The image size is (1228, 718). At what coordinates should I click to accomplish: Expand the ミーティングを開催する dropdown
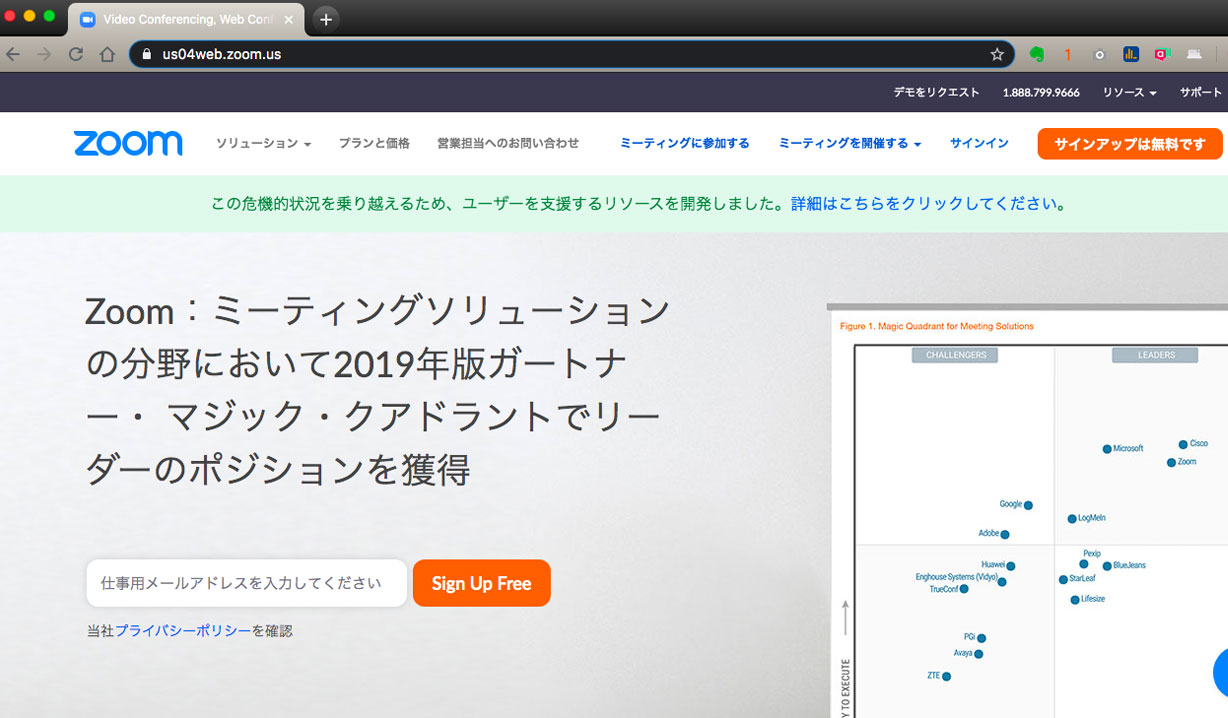click(850, 144)
